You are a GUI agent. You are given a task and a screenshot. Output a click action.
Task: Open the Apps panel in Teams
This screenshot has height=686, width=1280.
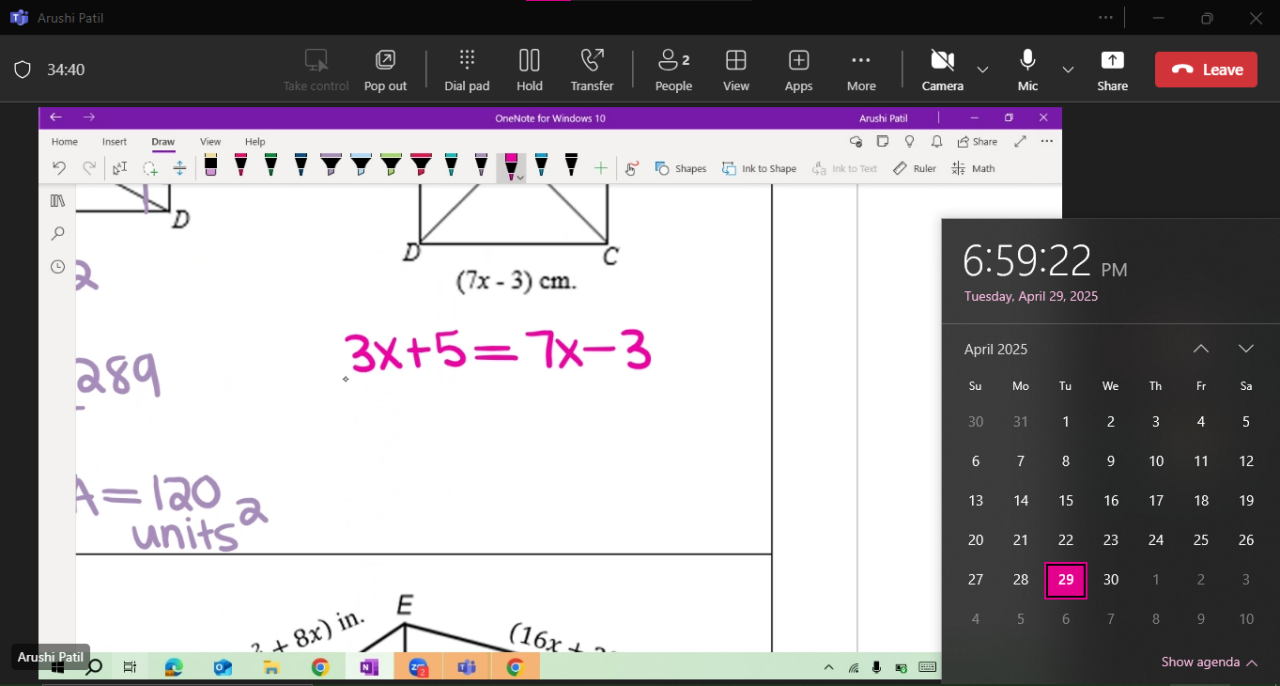798,69
